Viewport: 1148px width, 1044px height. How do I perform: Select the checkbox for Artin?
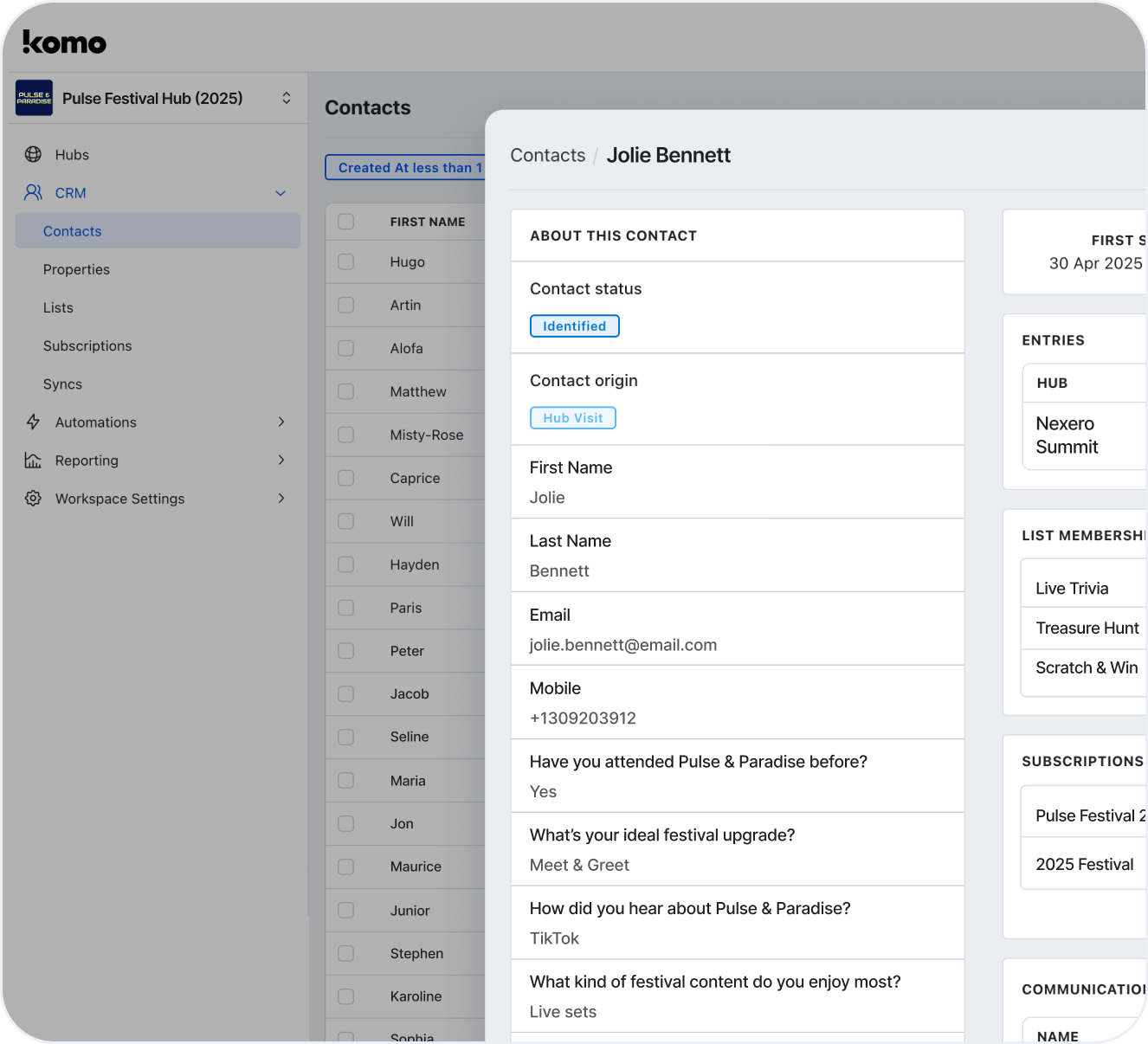(346, 305)
